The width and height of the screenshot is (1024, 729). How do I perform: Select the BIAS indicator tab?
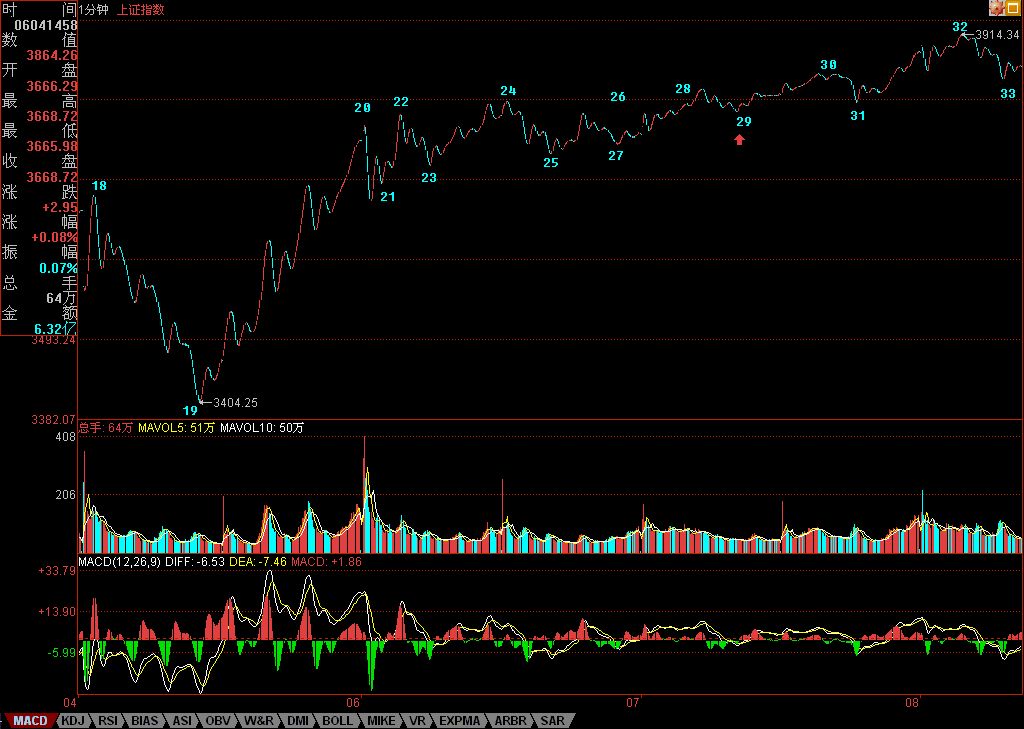pyautogui.click(x=145, y=720)
